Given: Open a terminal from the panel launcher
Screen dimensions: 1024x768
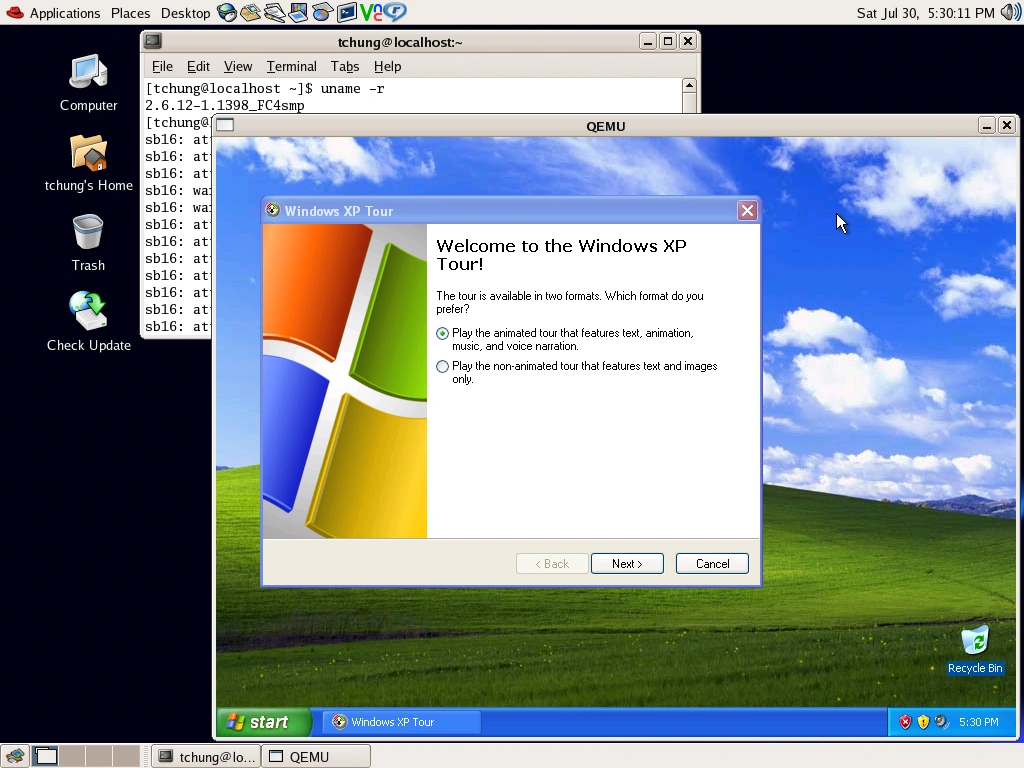Looking at the screenshot, I should tap(346, 12).
